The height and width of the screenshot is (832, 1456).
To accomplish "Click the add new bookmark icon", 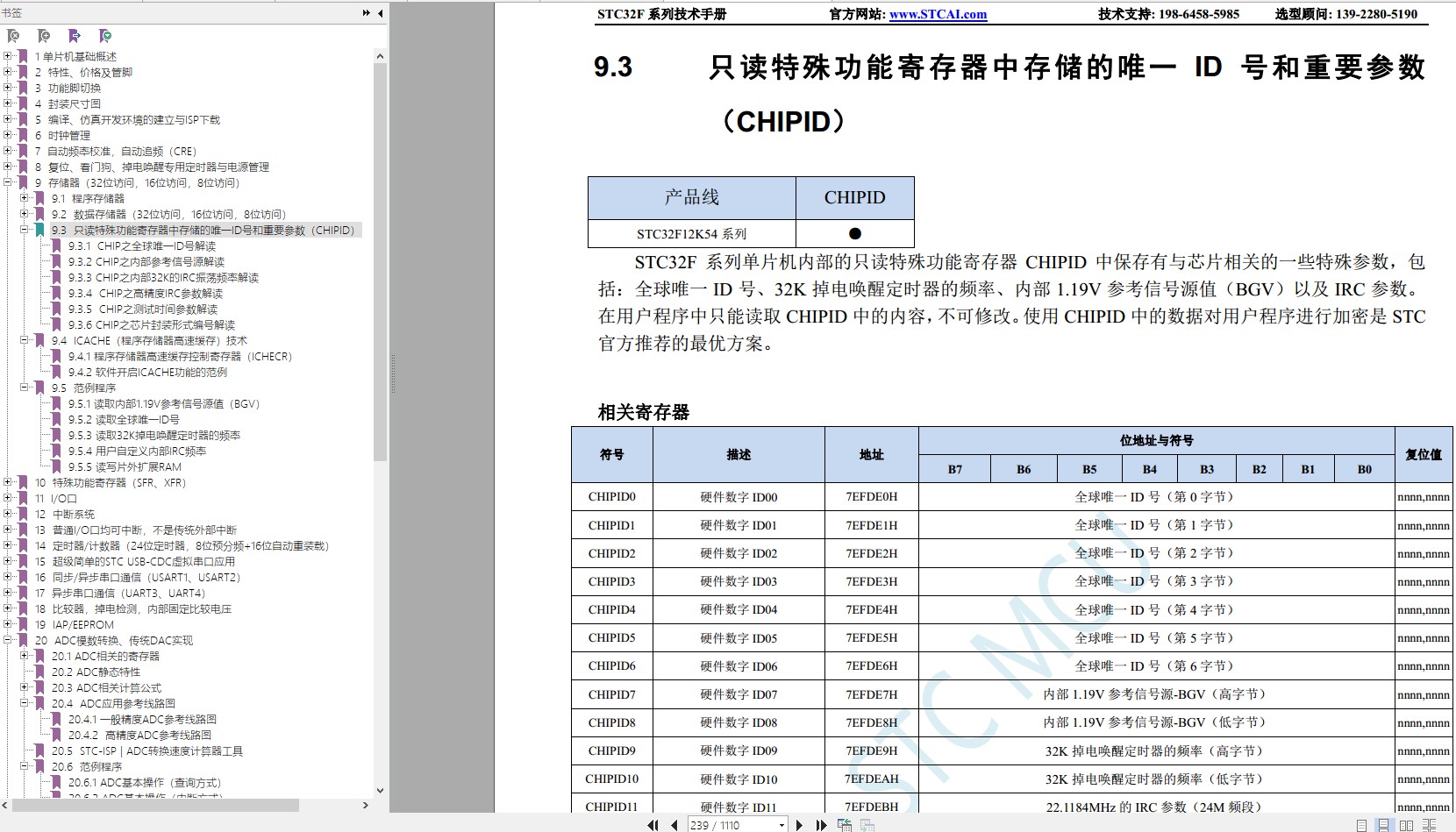I will [44, 36].
